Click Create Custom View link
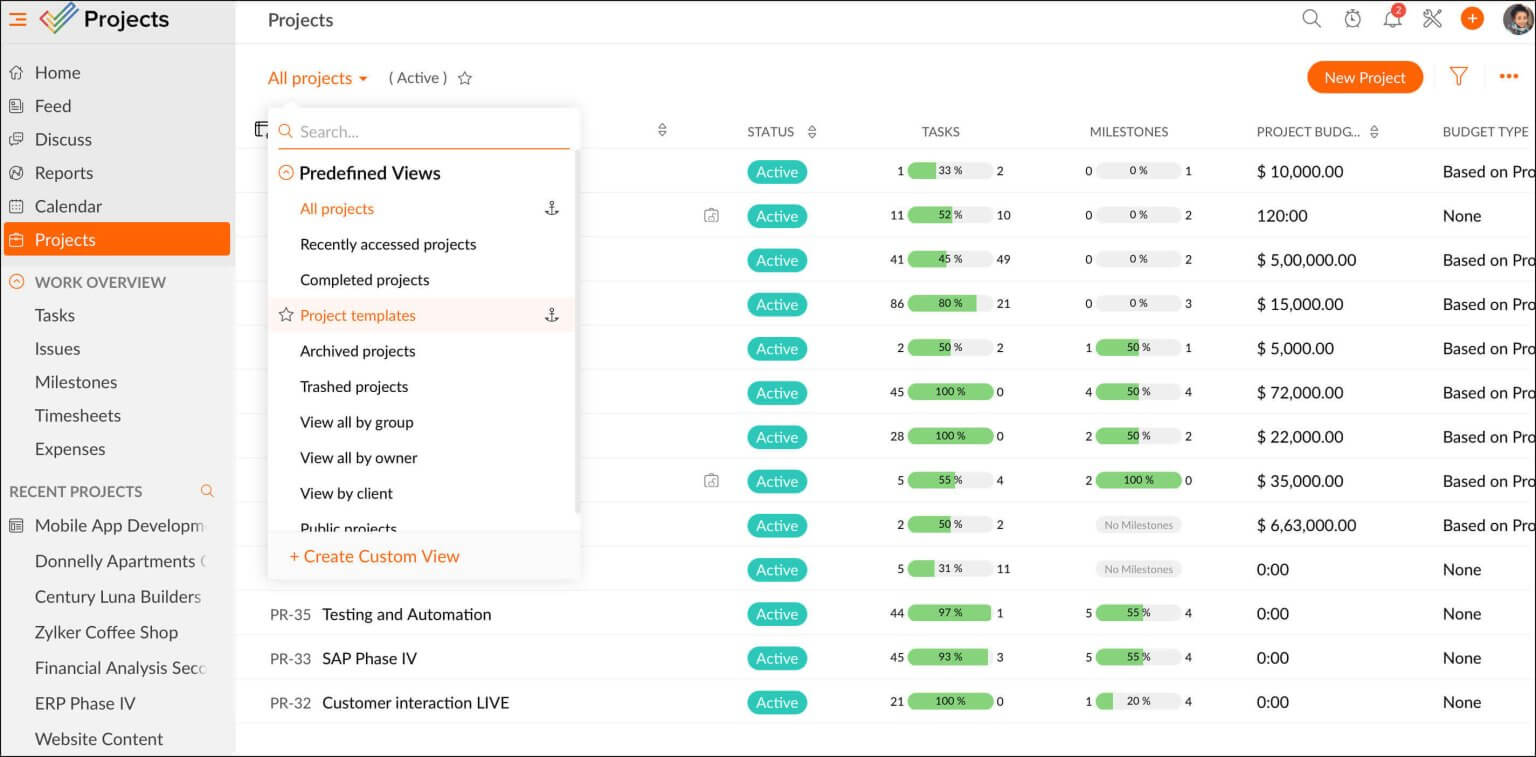 374,556
